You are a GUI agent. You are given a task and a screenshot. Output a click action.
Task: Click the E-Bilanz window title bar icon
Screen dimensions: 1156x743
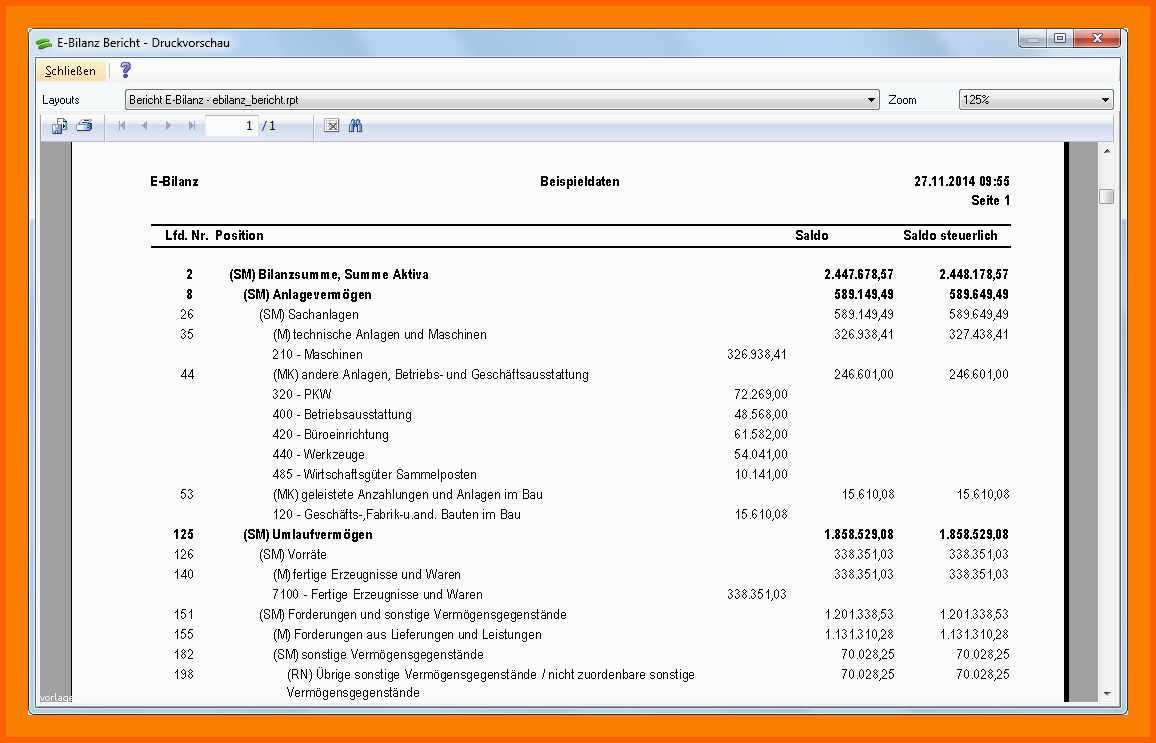coord(44,44)
